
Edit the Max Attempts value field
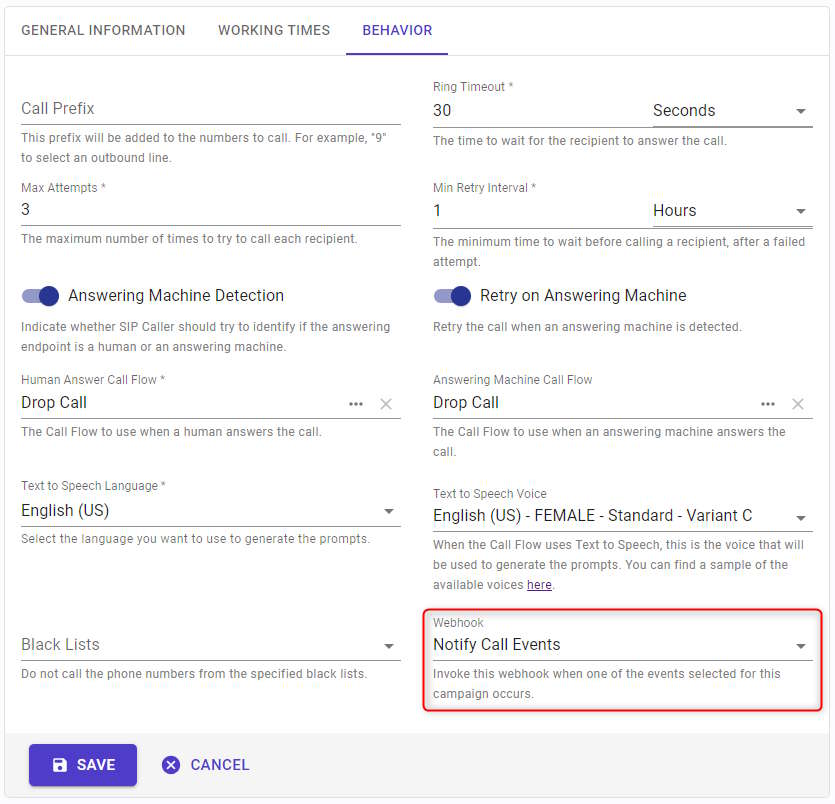click(x=211, y=210)
